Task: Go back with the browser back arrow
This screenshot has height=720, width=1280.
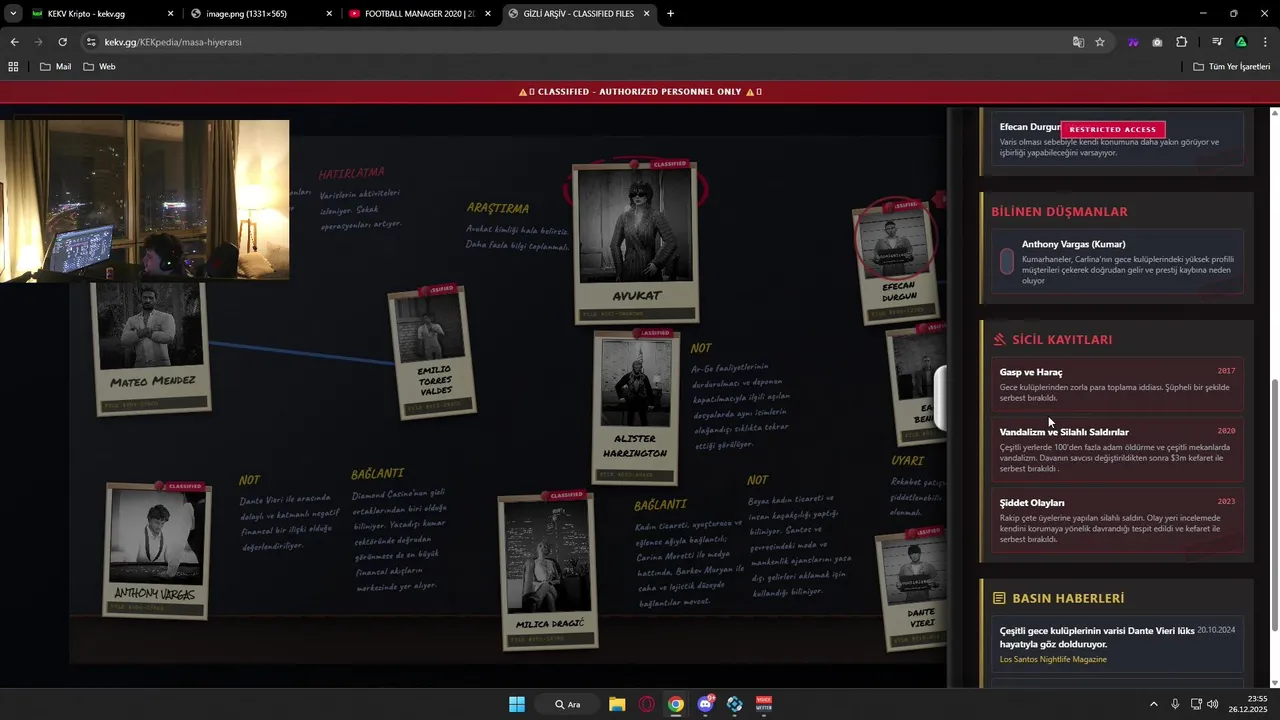Action: [14, 42]
